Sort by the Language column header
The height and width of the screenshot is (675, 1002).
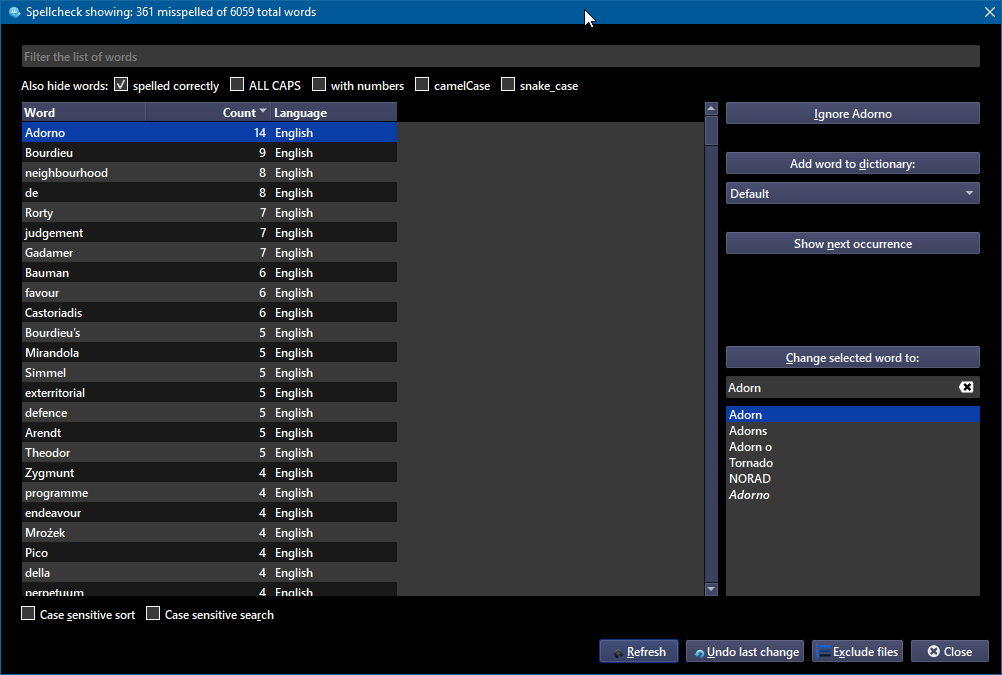pos(334,112)
